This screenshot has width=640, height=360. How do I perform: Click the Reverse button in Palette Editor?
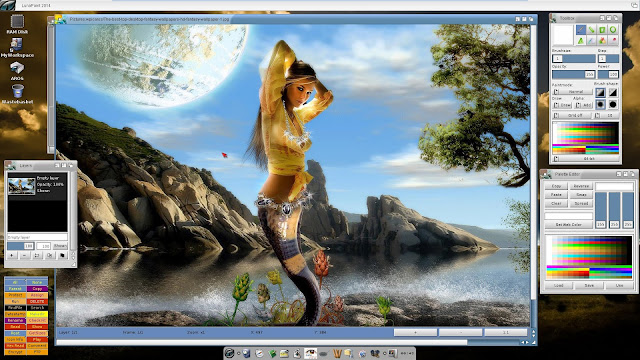[x=581, y=186]
